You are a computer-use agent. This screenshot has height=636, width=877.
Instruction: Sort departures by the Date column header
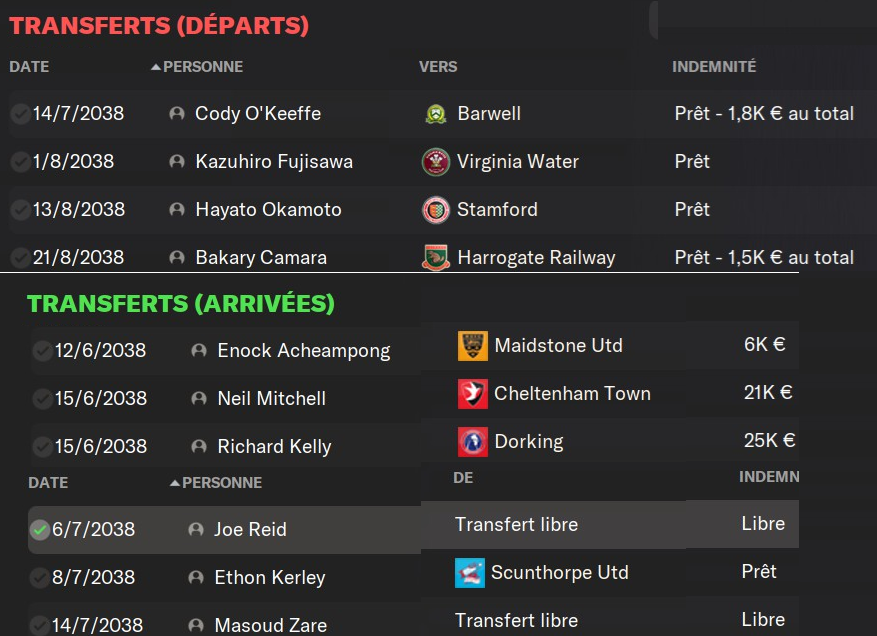point(29,67)
